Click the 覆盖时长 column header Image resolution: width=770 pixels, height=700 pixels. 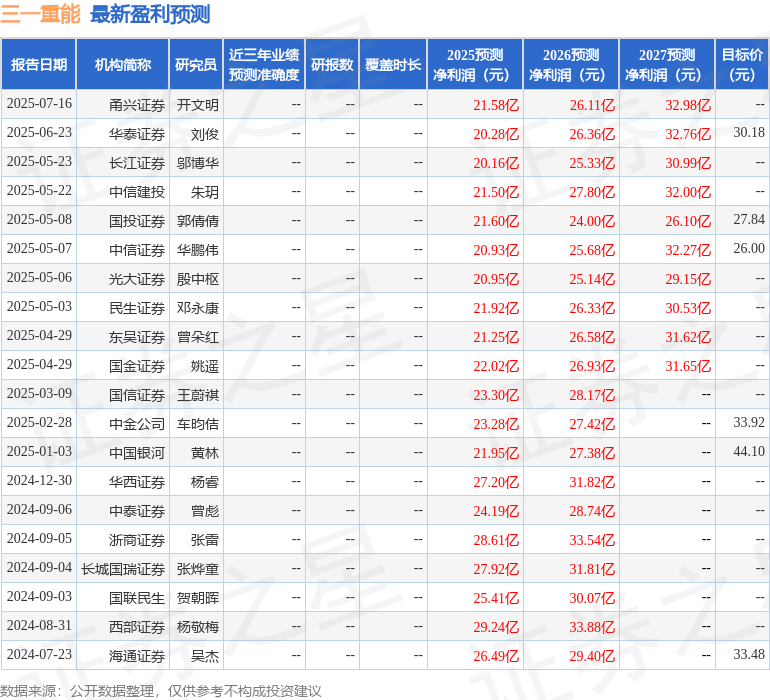pos(393,65)
